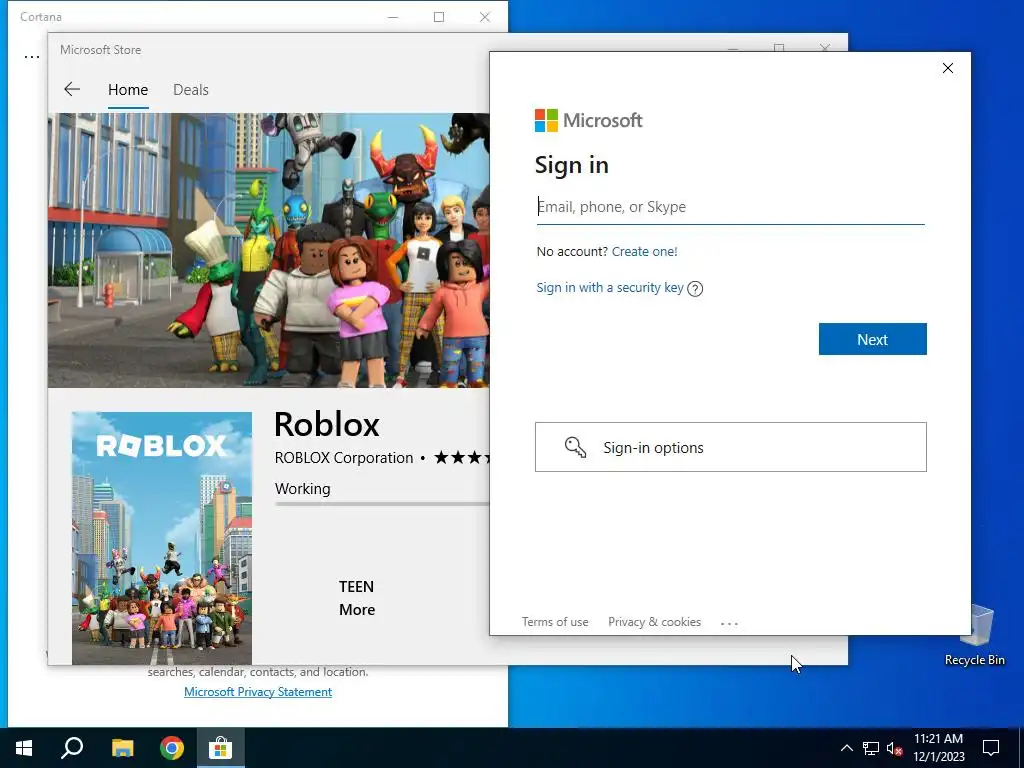
Task: Click the three-dot more options in the sign-in footer
Action: point(729,623)
